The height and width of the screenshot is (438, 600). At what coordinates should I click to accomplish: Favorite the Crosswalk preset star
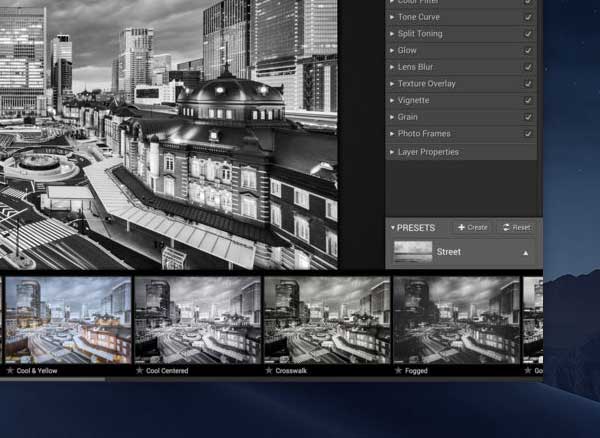pyautogui.click(x=269, y=370)
